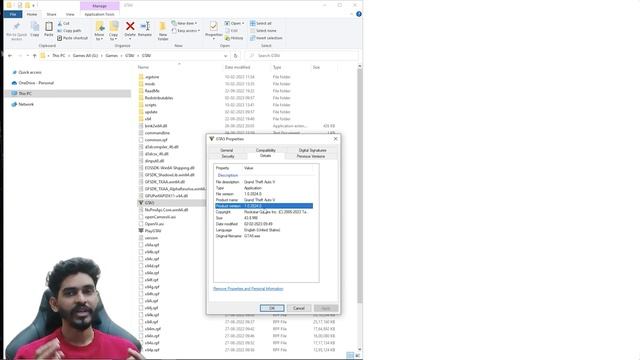Open the File menu

point(13,14)
